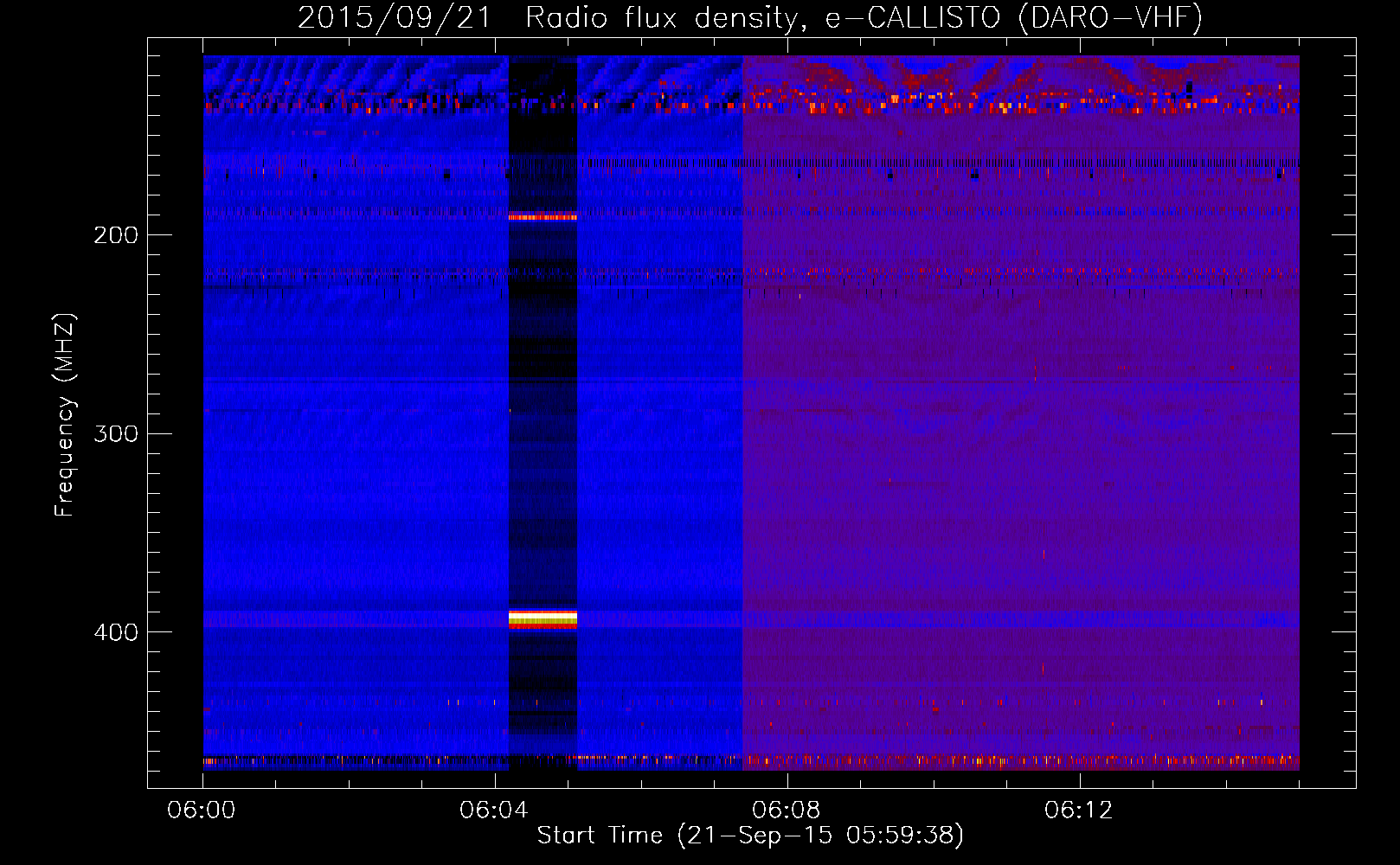This screenshot has height=865, width=1400.
Task: Click the 06:00 time tick label
Action: click(x=202, y=811)
